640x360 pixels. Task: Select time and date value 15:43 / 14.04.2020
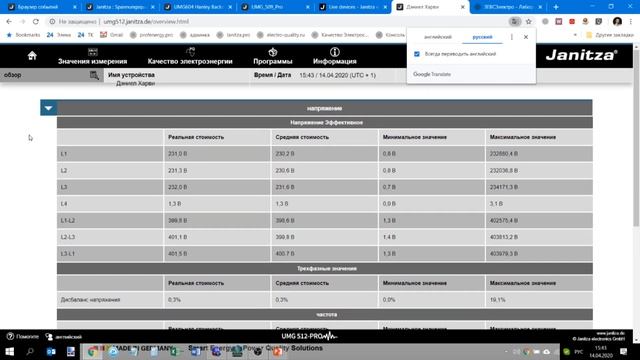[338, 75]
